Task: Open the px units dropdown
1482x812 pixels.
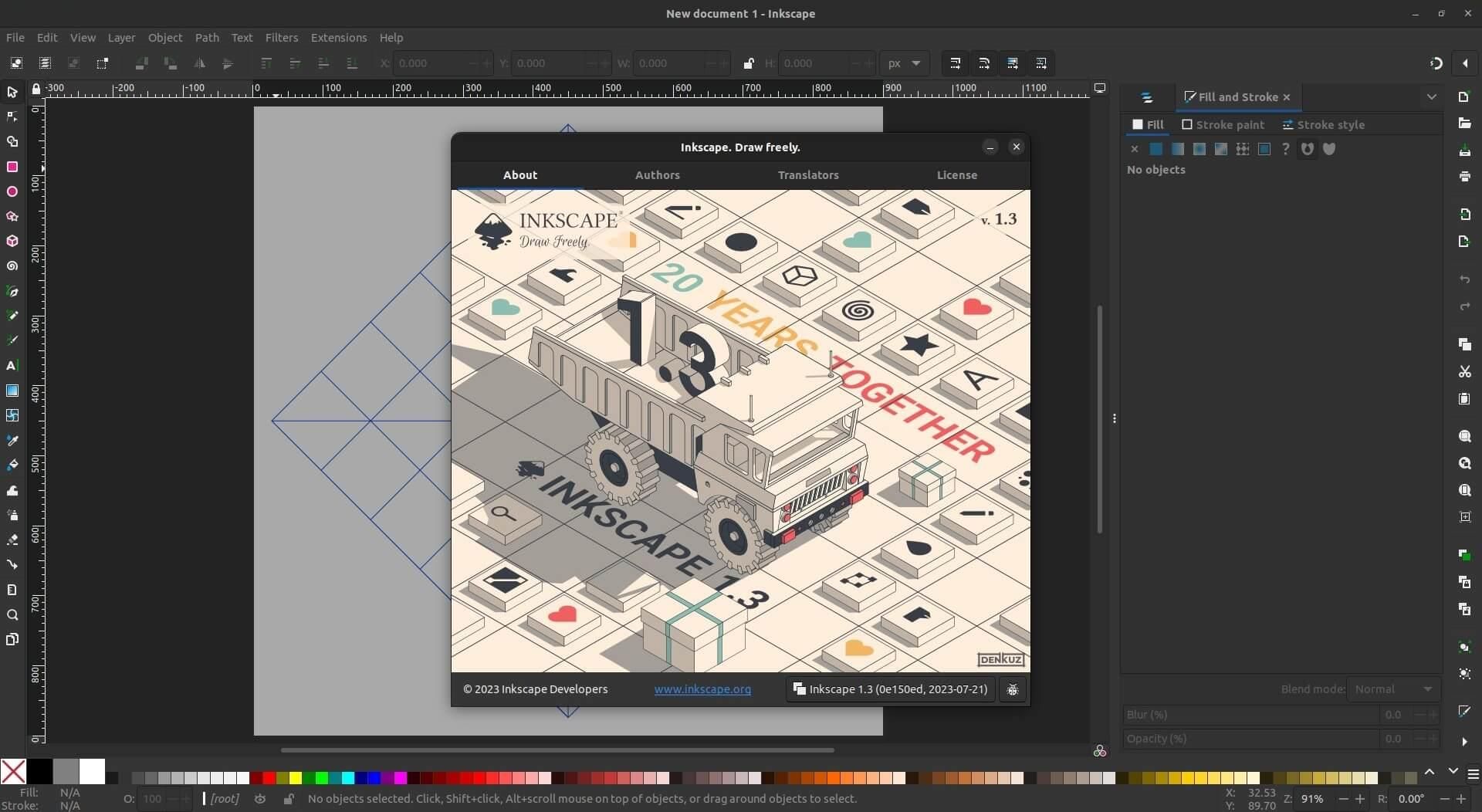Action: click(x=905, y=63)
